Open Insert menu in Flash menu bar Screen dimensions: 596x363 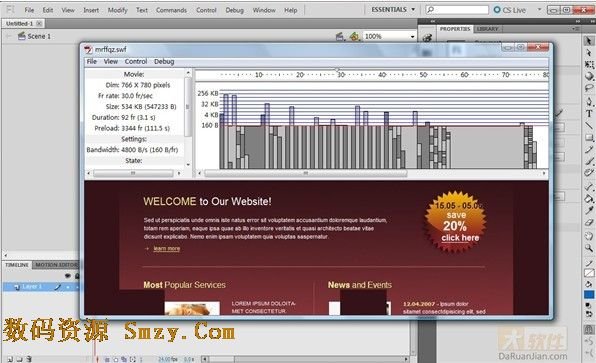(x=91, y=10)
